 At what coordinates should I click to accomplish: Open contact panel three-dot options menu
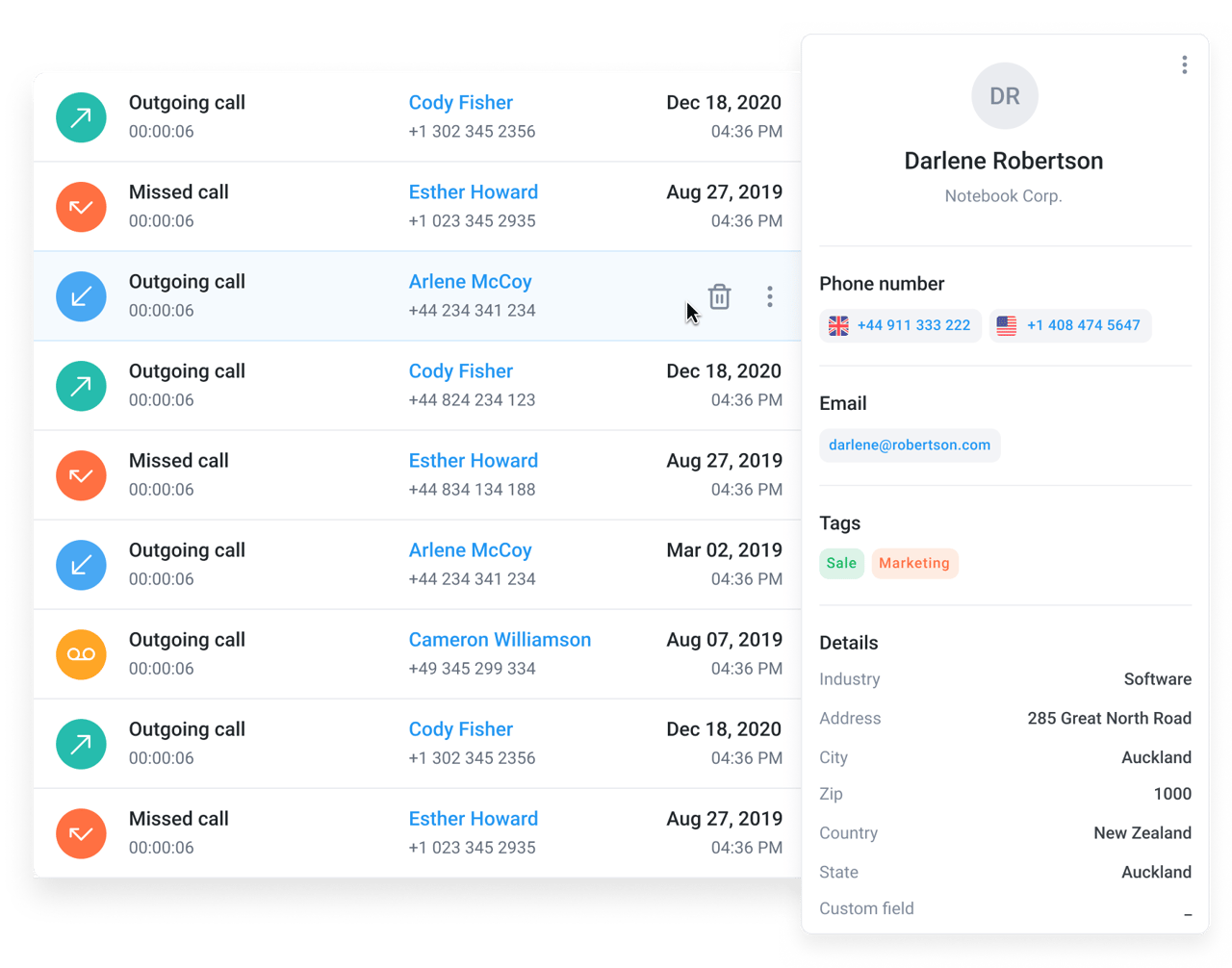pos(1184,64)
